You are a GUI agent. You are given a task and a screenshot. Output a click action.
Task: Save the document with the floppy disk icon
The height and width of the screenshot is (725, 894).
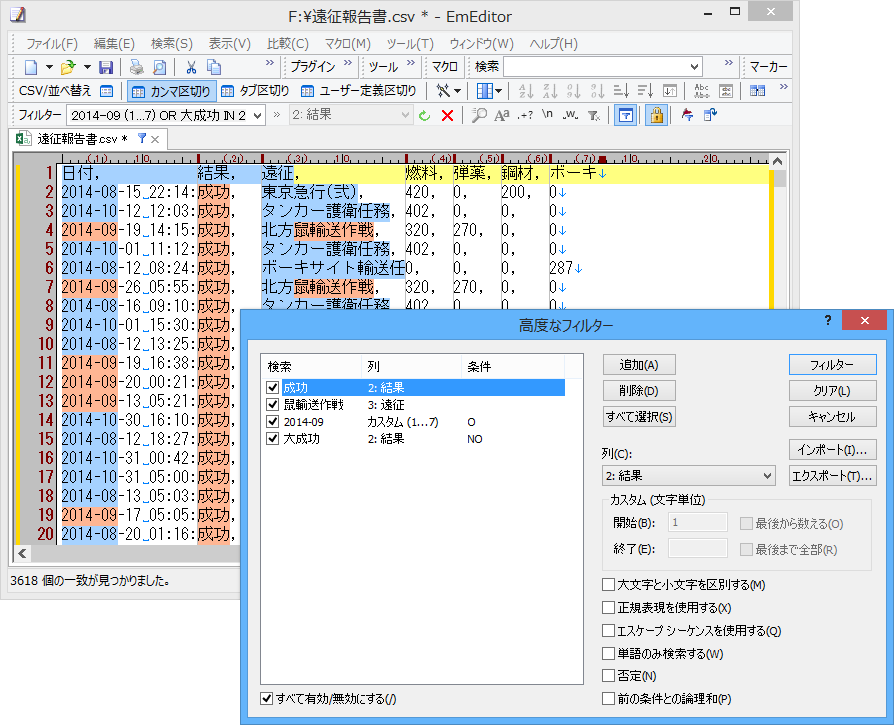click(x=106, y=67)
